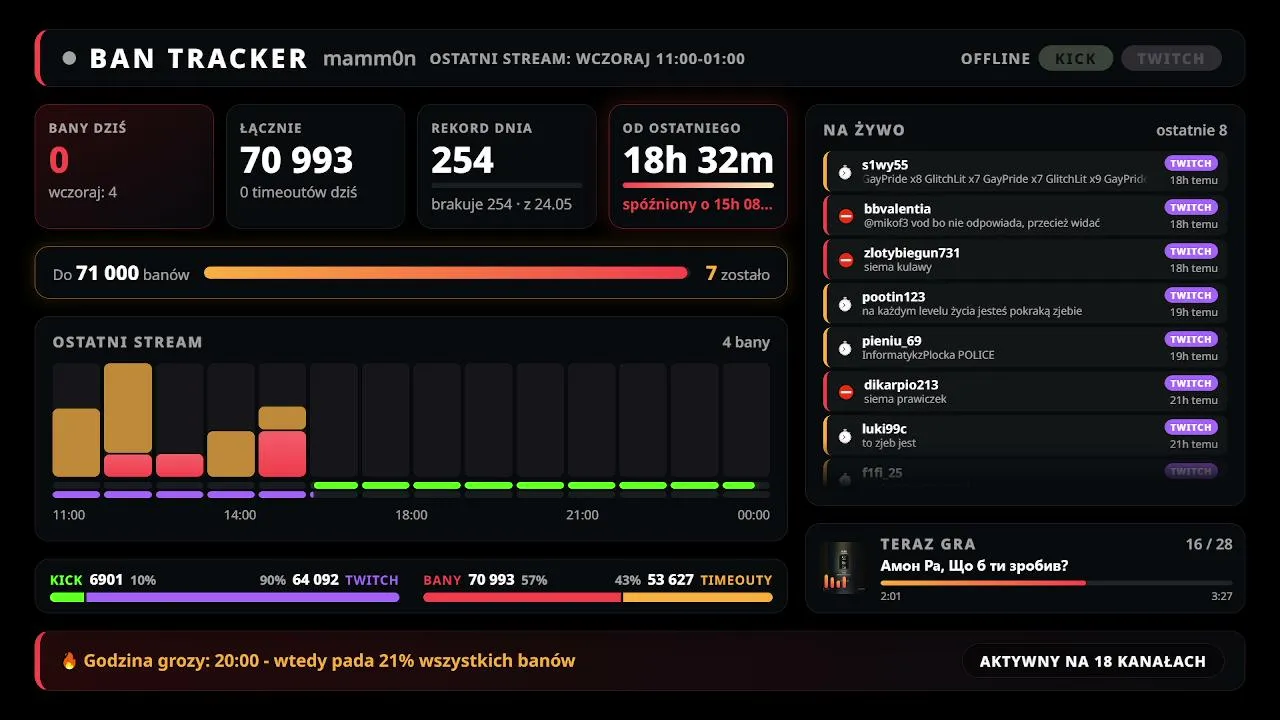Click TWITCH badge on pieniu_69 row
This screenshot has height=720, width=1280.
(x=1191, y=339)
